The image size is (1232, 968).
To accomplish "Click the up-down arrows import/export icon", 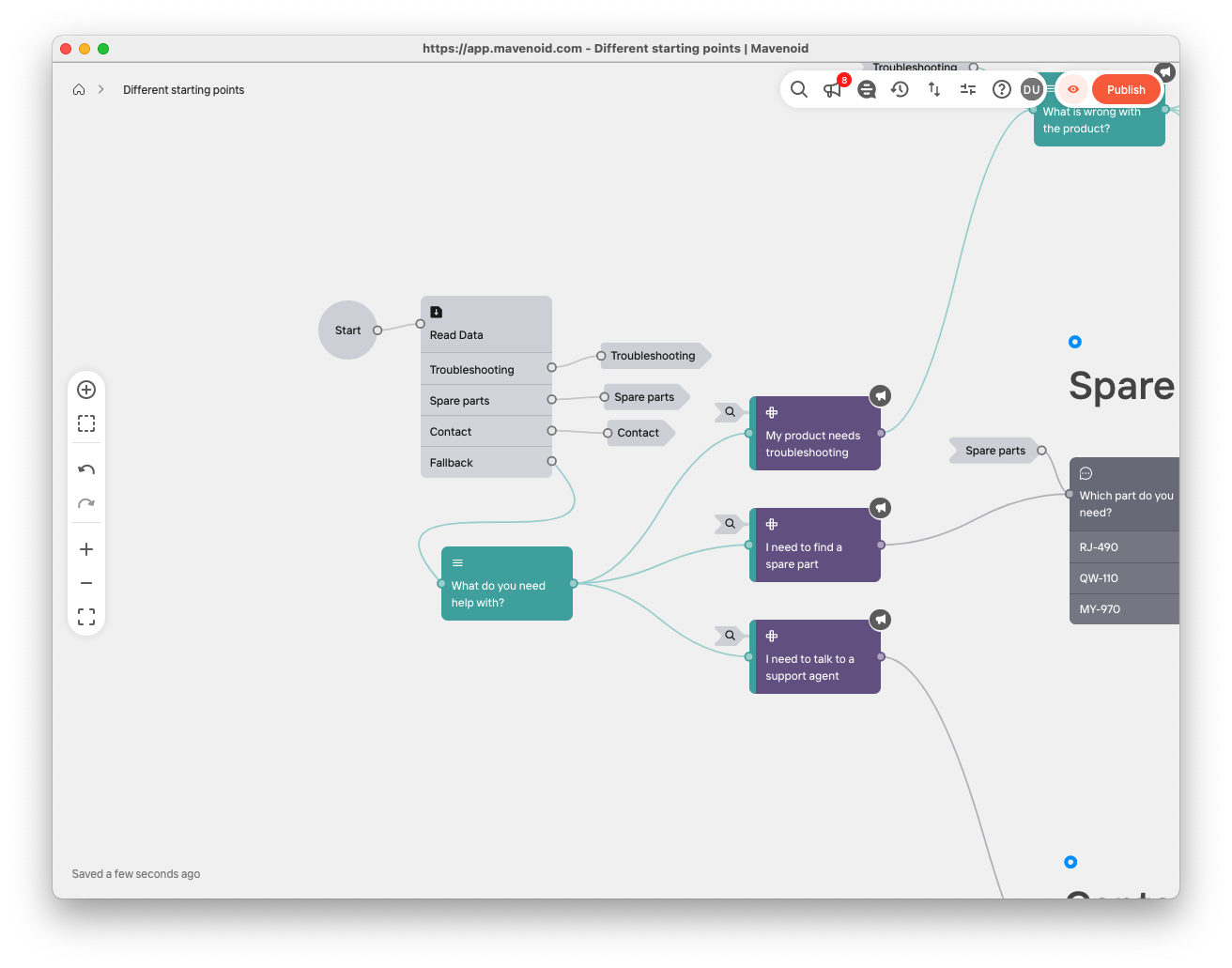I will pos(934,89).
